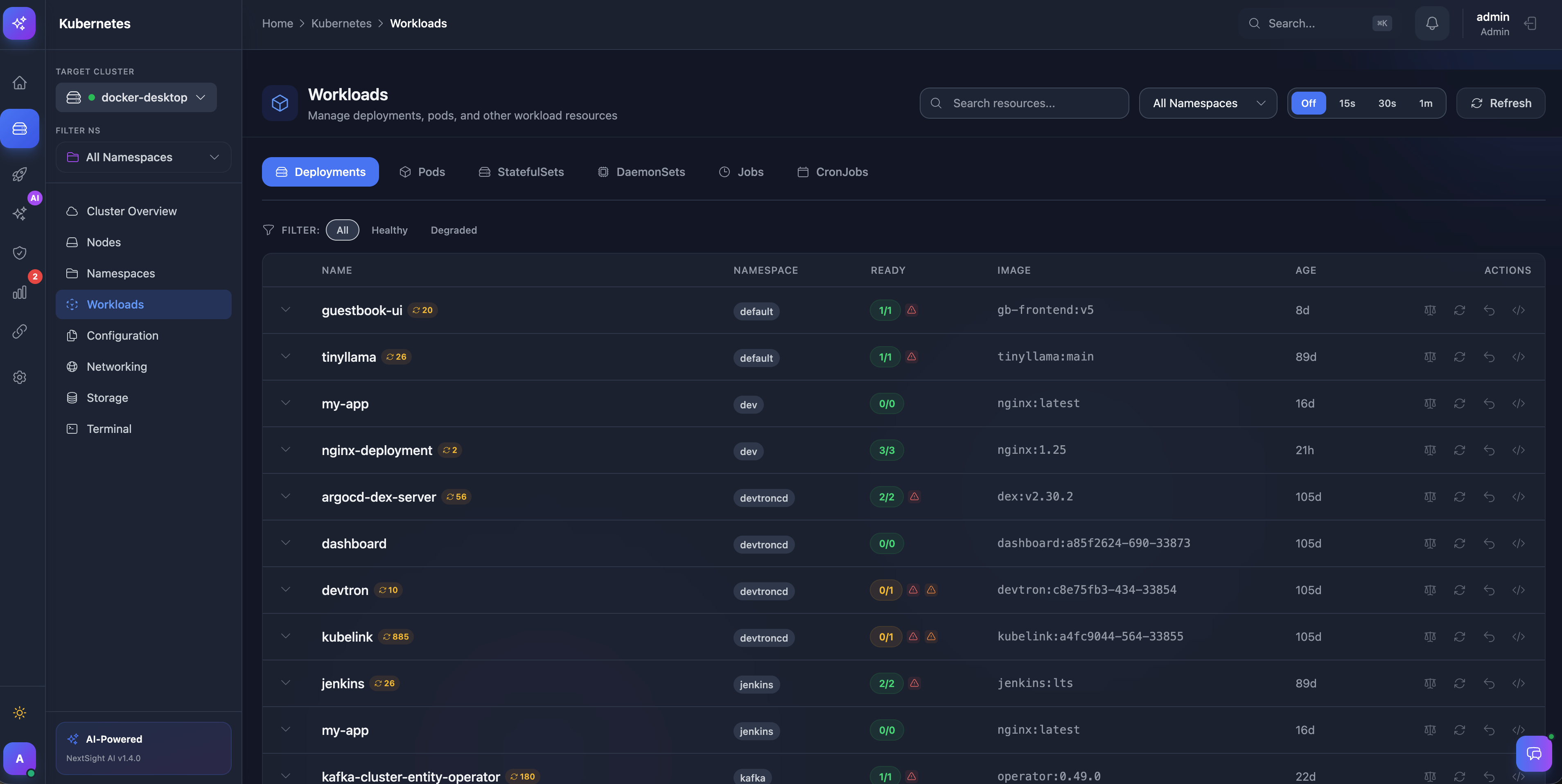Switch to the Pods tab

422,171
